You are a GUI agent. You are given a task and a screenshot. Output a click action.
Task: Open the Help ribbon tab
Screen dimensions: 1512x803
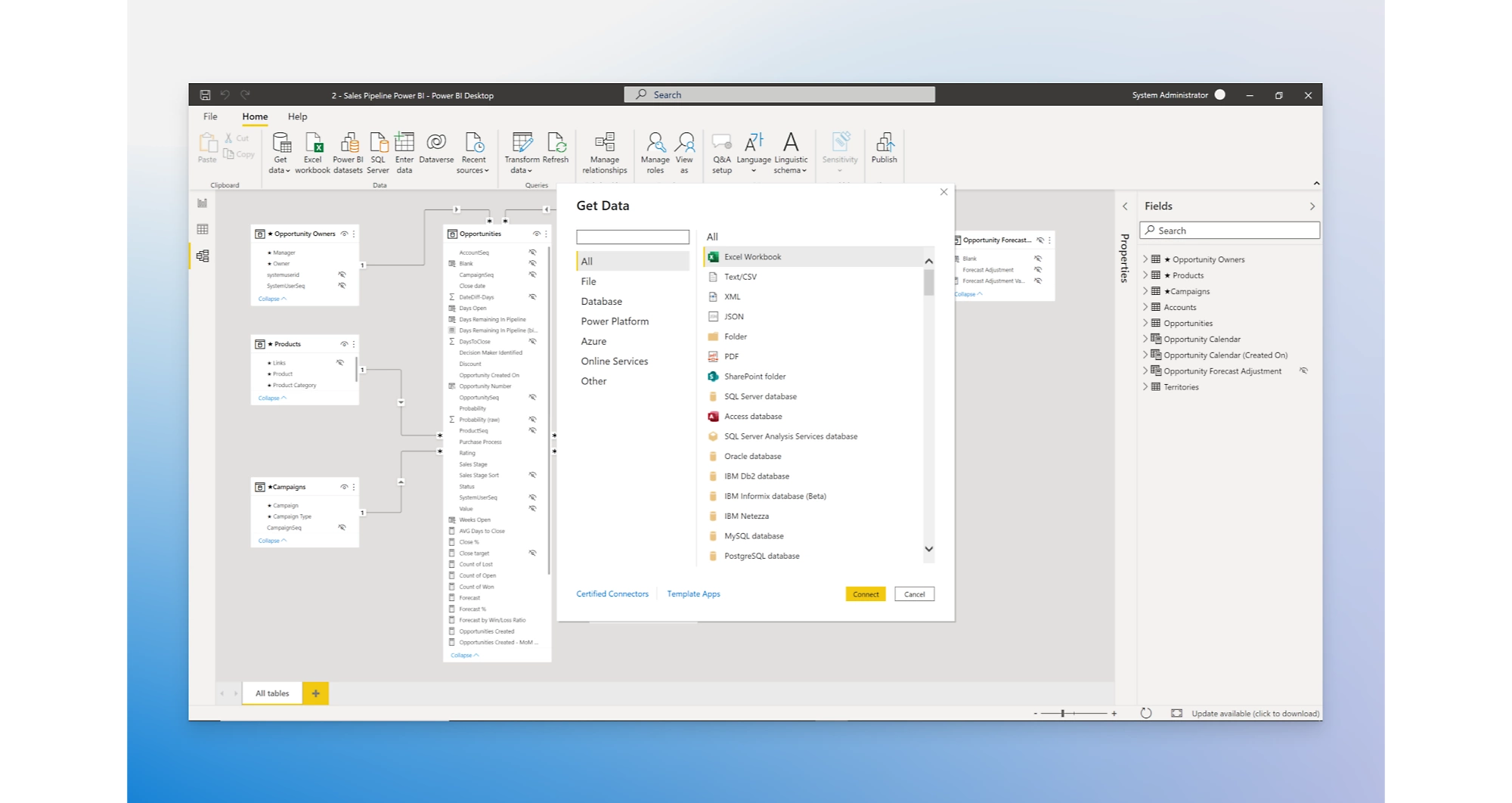point(297,116)
